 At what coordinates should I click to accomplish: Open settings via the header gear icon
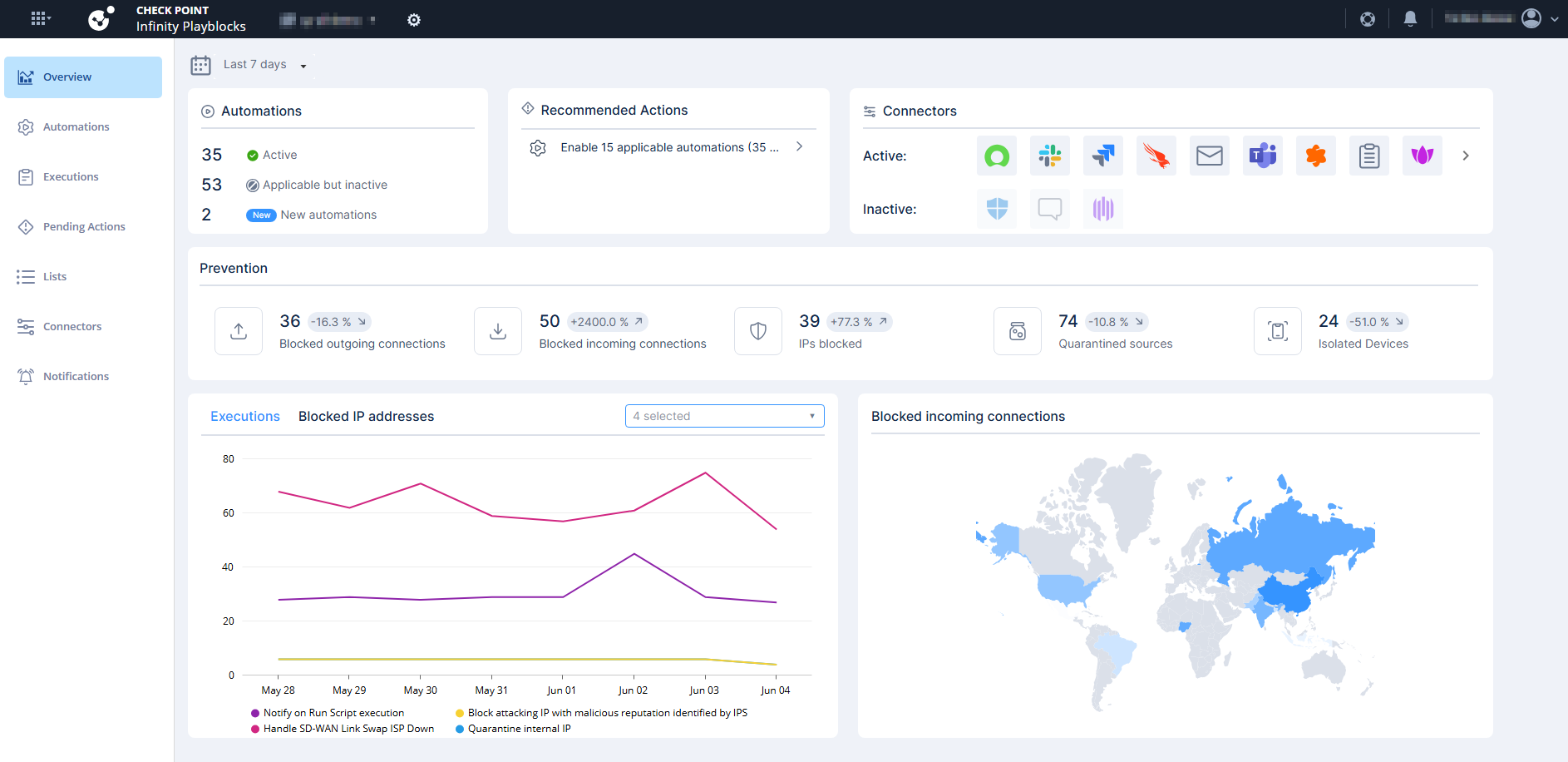point(414,19)
